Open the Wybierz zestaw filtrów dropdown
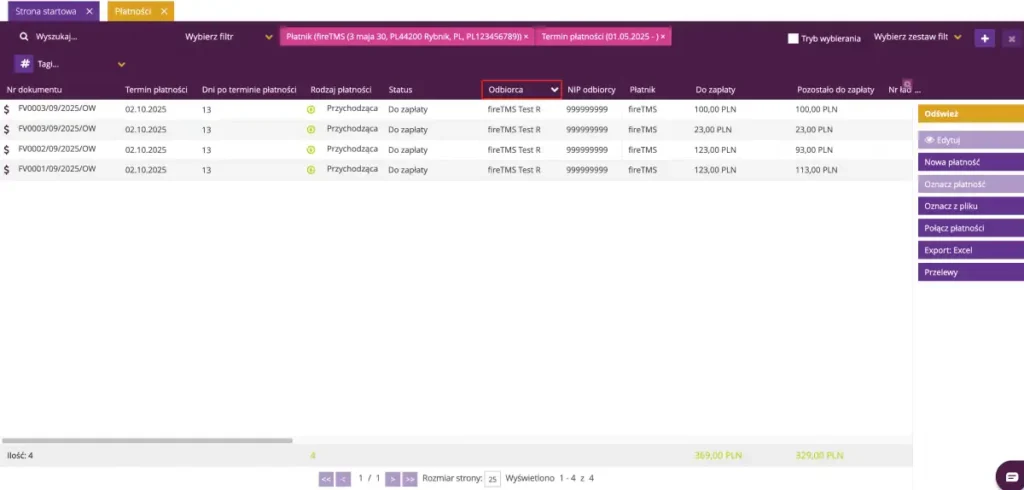This screenshot has height=490, width=1024. (x=957, y=37)
